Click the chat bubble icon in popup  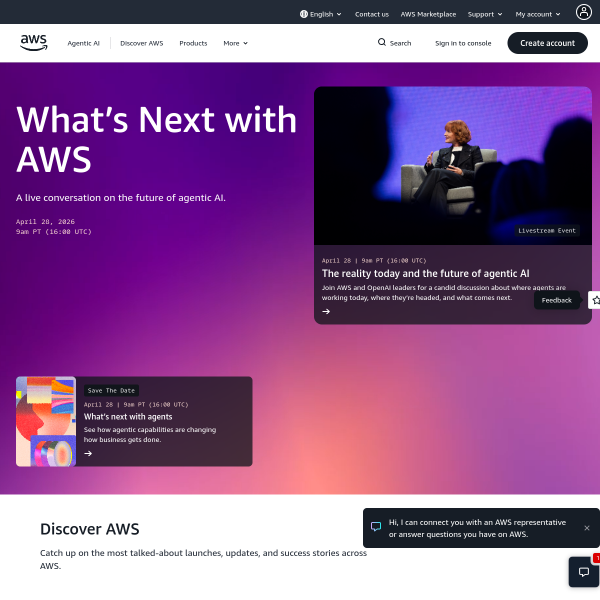click(x=376, y=527)
